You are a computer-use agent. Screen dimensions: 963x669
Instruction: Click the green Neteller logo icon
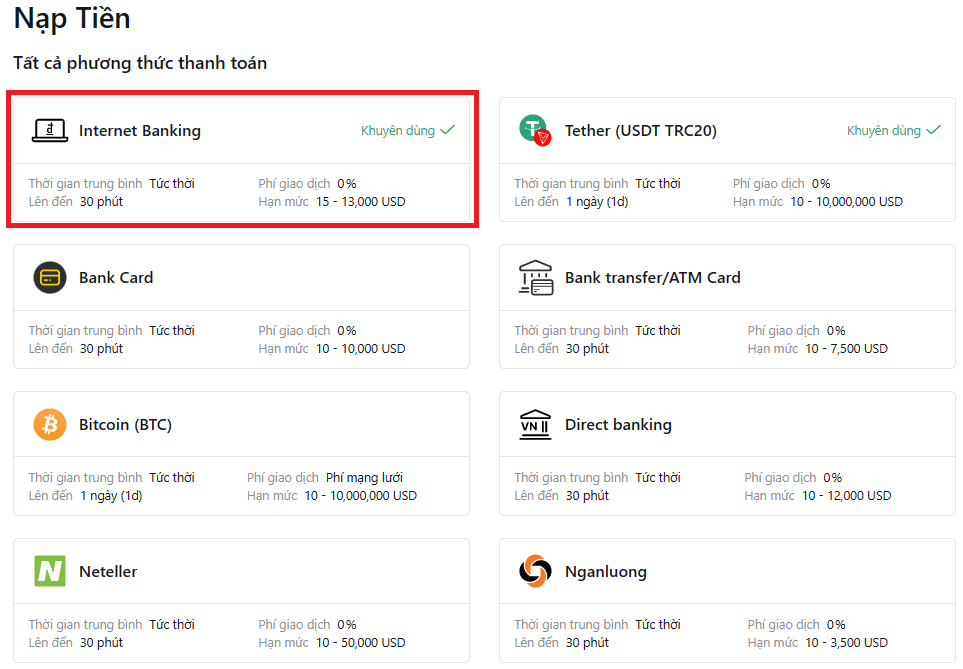(x=50, y=571)
